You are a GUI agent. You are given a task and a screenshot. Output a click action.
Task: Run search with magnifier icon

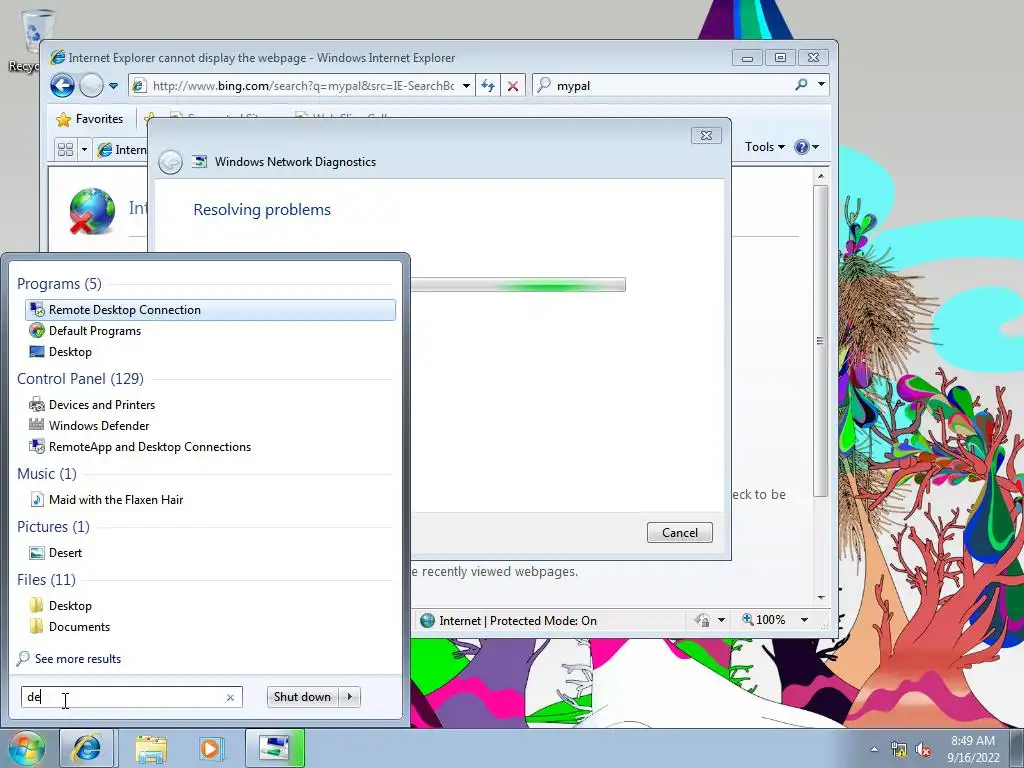[801, 85]
